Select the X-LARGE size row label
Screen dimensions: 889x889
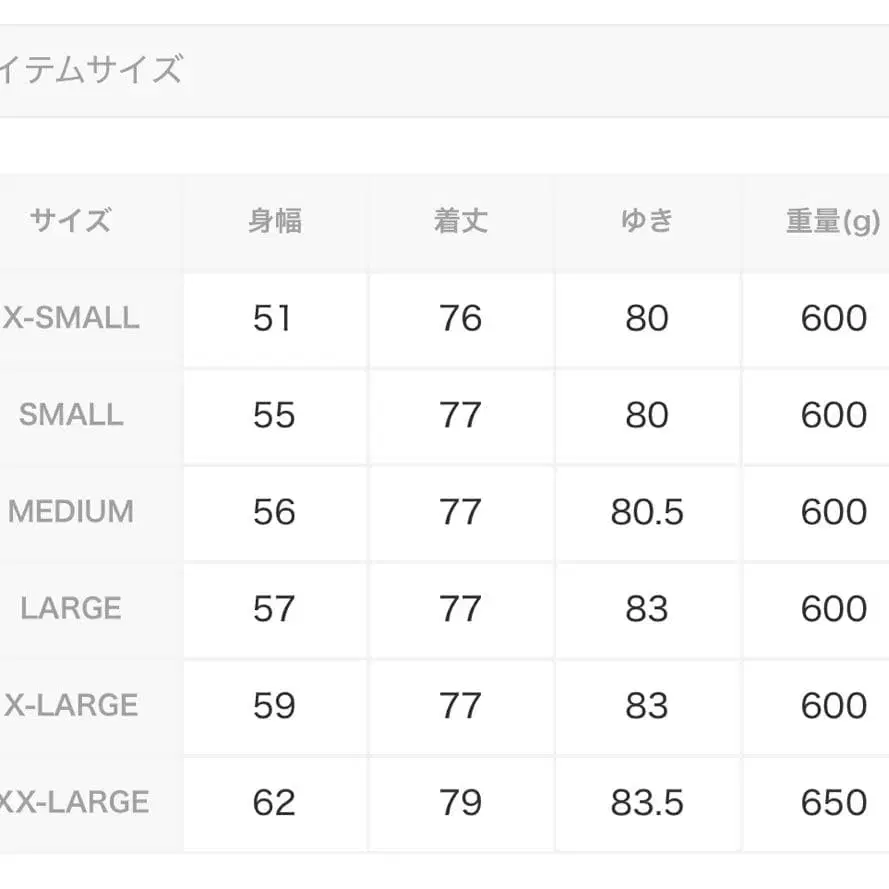pyautogui.click(x=71, y=705)
